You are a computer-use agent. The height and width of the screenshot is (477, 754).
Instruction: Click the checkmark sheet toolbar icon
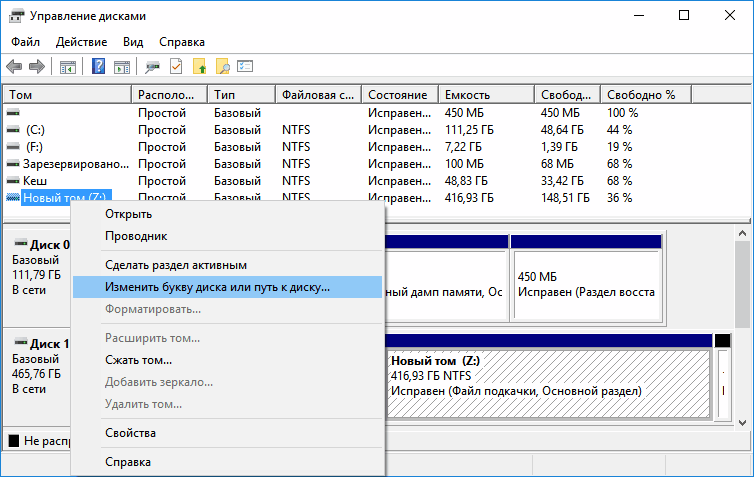[x=176, y=67]
